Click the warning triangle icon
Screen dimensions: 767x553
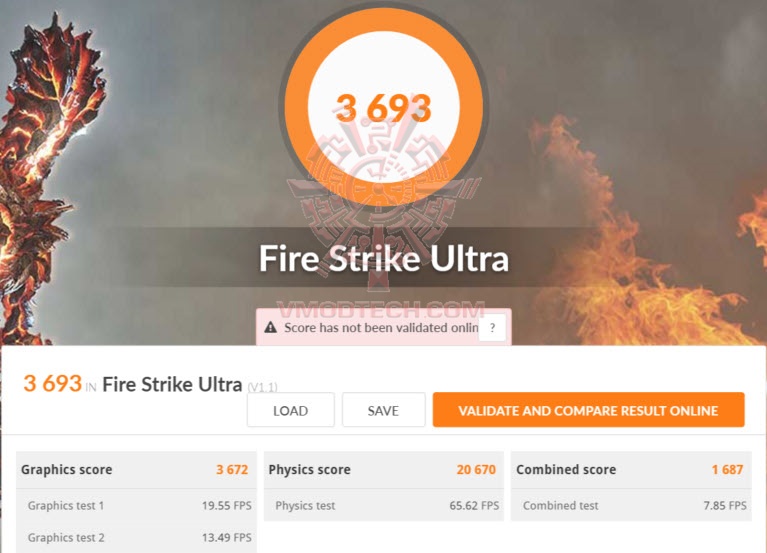pos(271,327)
